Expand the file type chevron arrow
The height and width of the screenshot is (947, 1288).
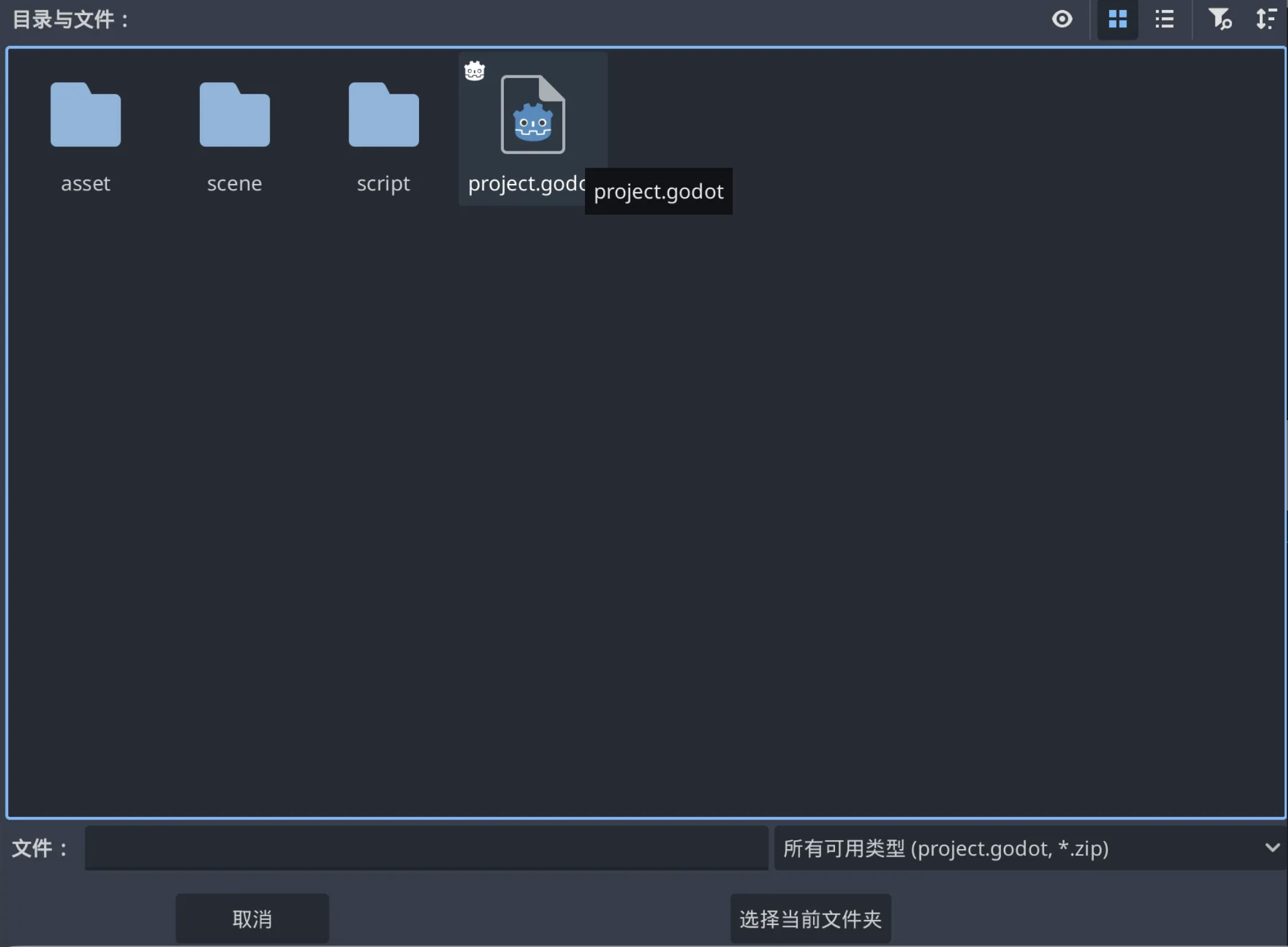1272,848
